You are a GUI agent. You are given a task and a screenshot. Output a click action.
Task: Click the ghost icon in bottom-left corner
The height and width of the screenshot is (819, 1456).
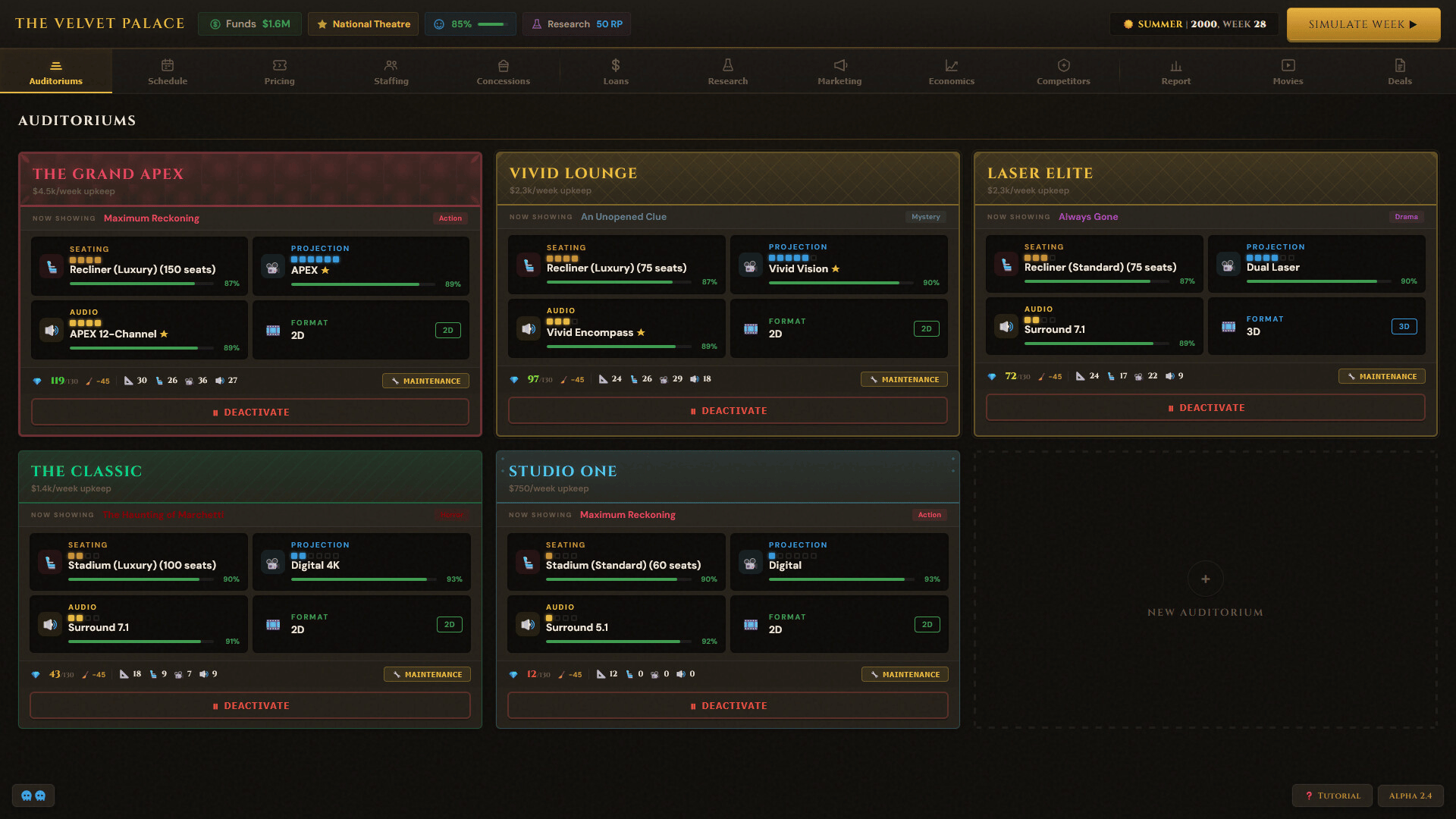point(33,795)
